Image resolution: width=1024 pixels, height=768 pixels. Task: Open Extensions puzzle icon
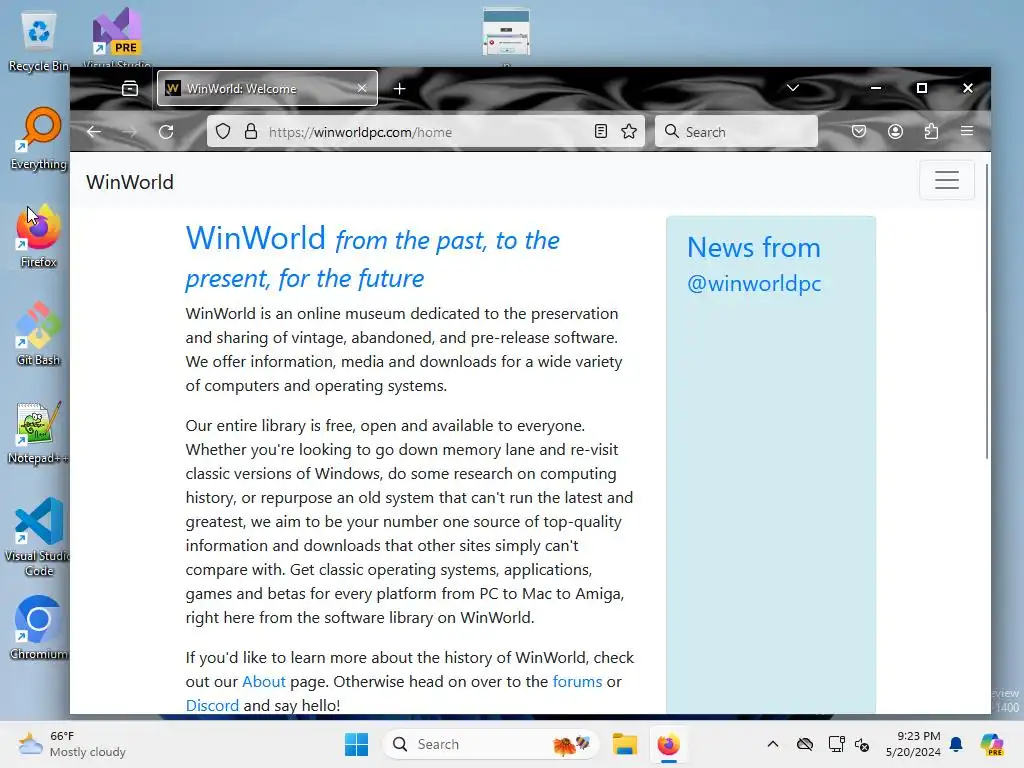[931, 132]
